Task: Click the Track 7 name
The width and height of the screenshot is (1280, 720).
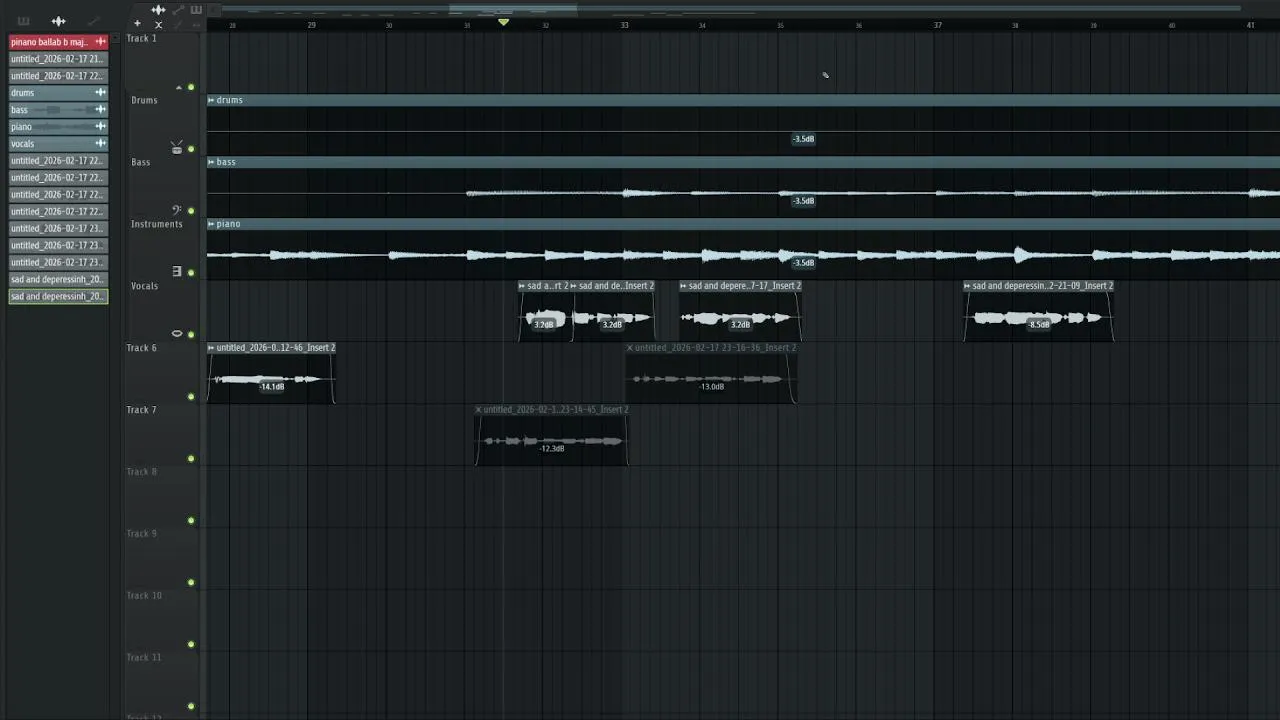Action: point(141,410)
